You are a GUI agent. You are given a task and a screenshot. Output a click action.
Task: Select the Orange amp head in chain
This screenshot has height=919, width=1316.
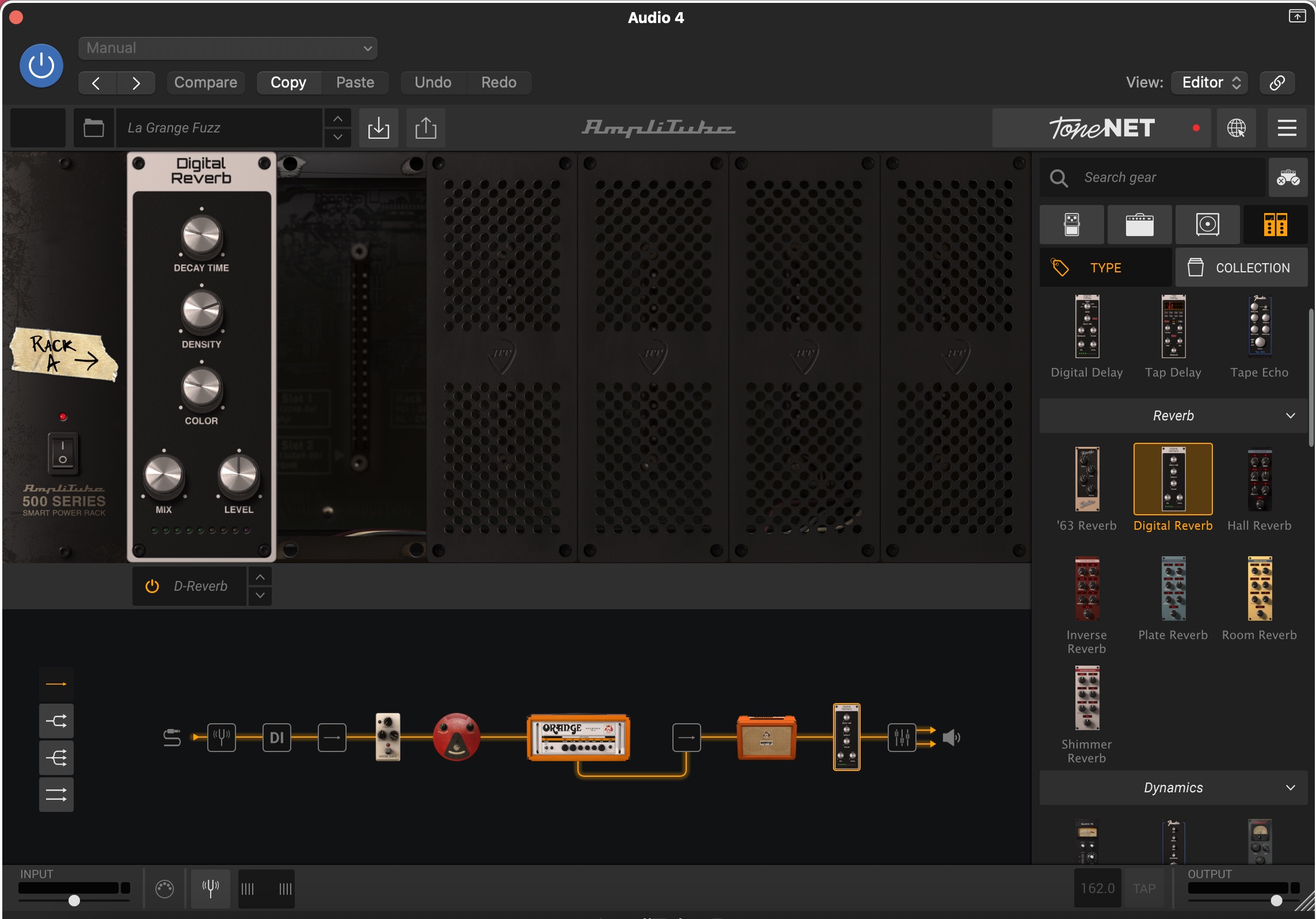tap(579, 738)
